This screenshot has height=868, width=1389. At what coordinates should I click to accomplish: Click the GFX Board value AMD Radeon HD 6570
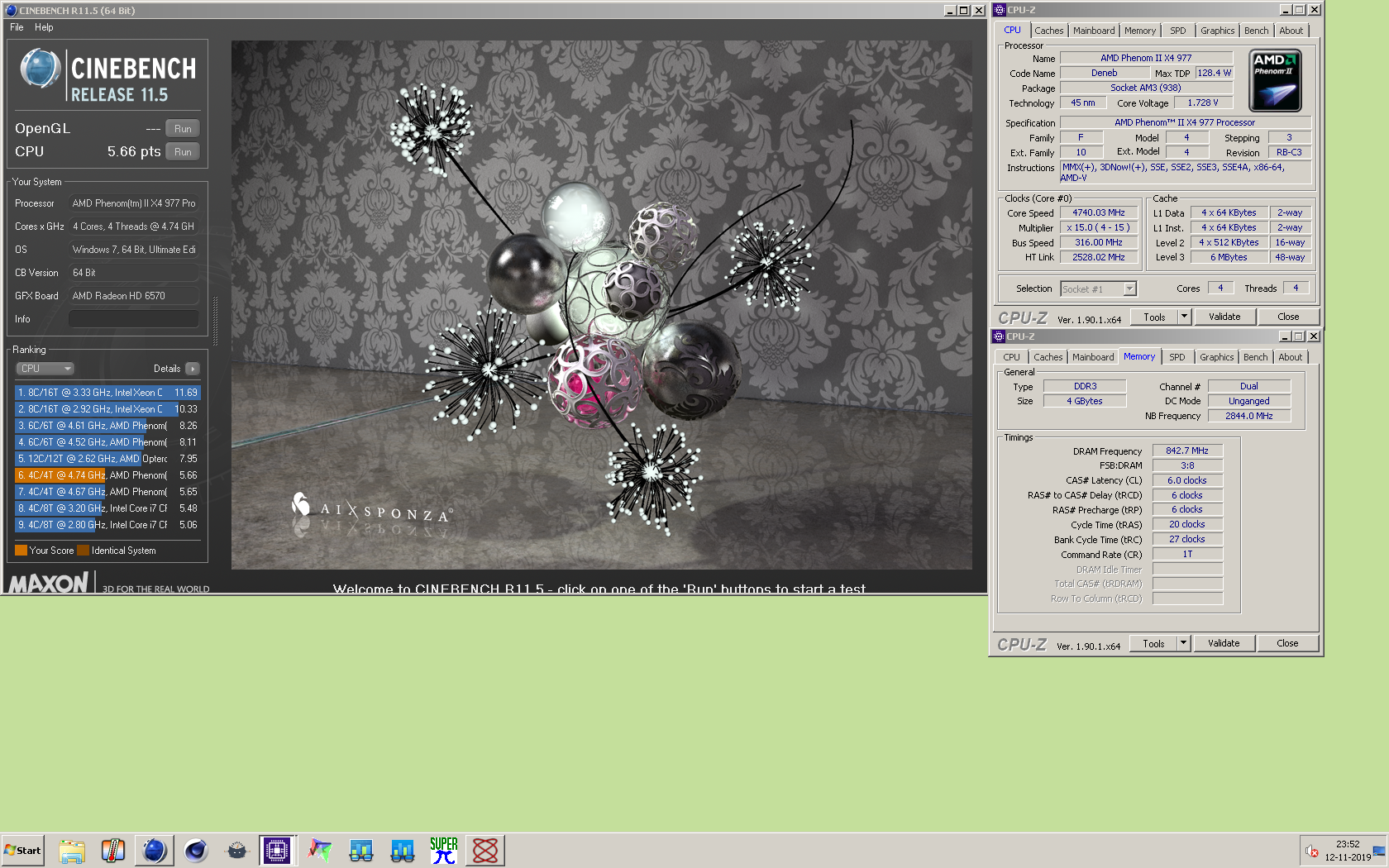tap(133, 296)
